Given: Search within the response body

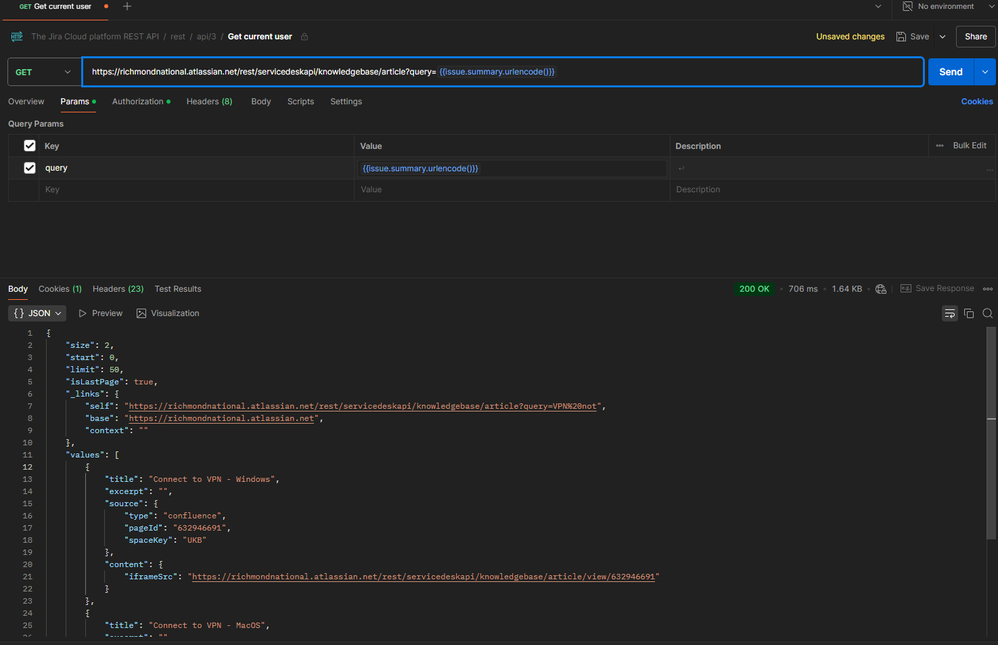Looking at the screenshot, I should 987,314.
